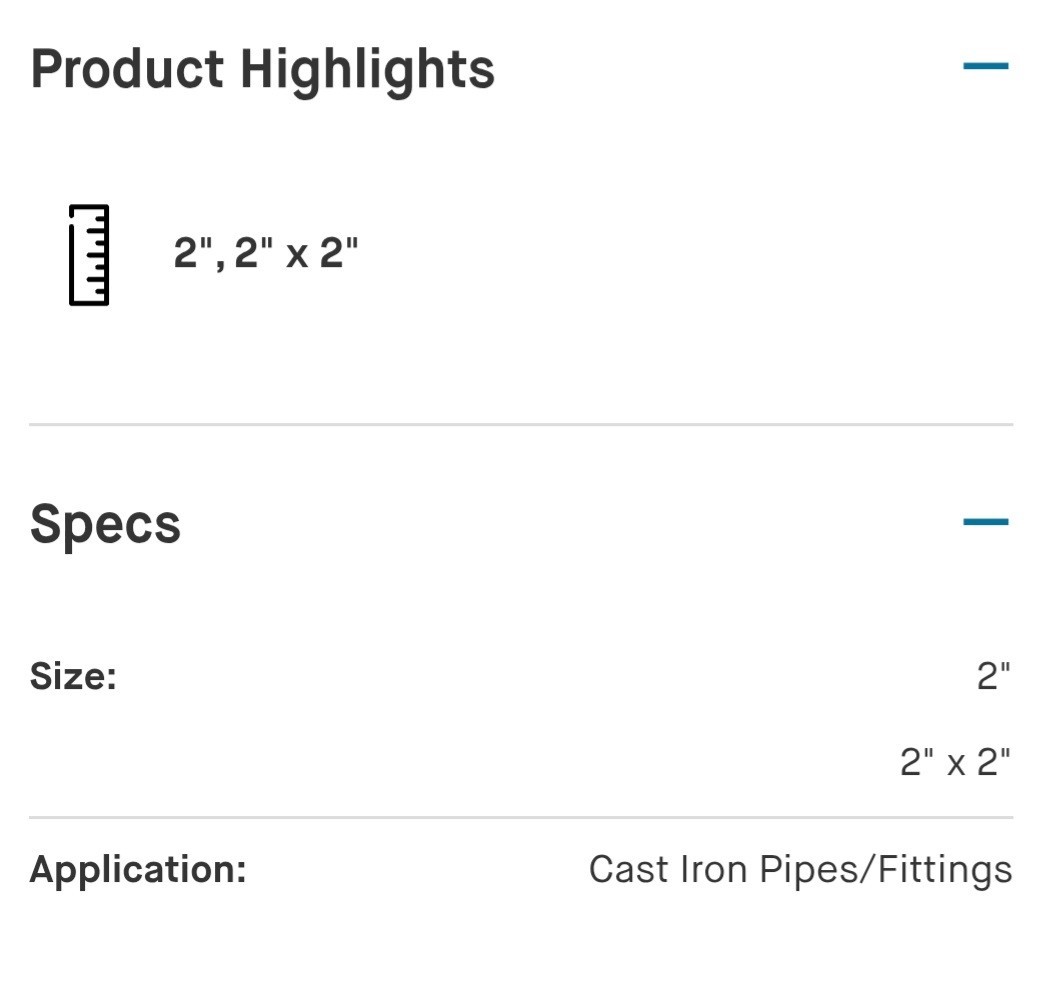Click the Pipes/Fittings text
Screen dimensions: 1045x989
tap(886, 871)
